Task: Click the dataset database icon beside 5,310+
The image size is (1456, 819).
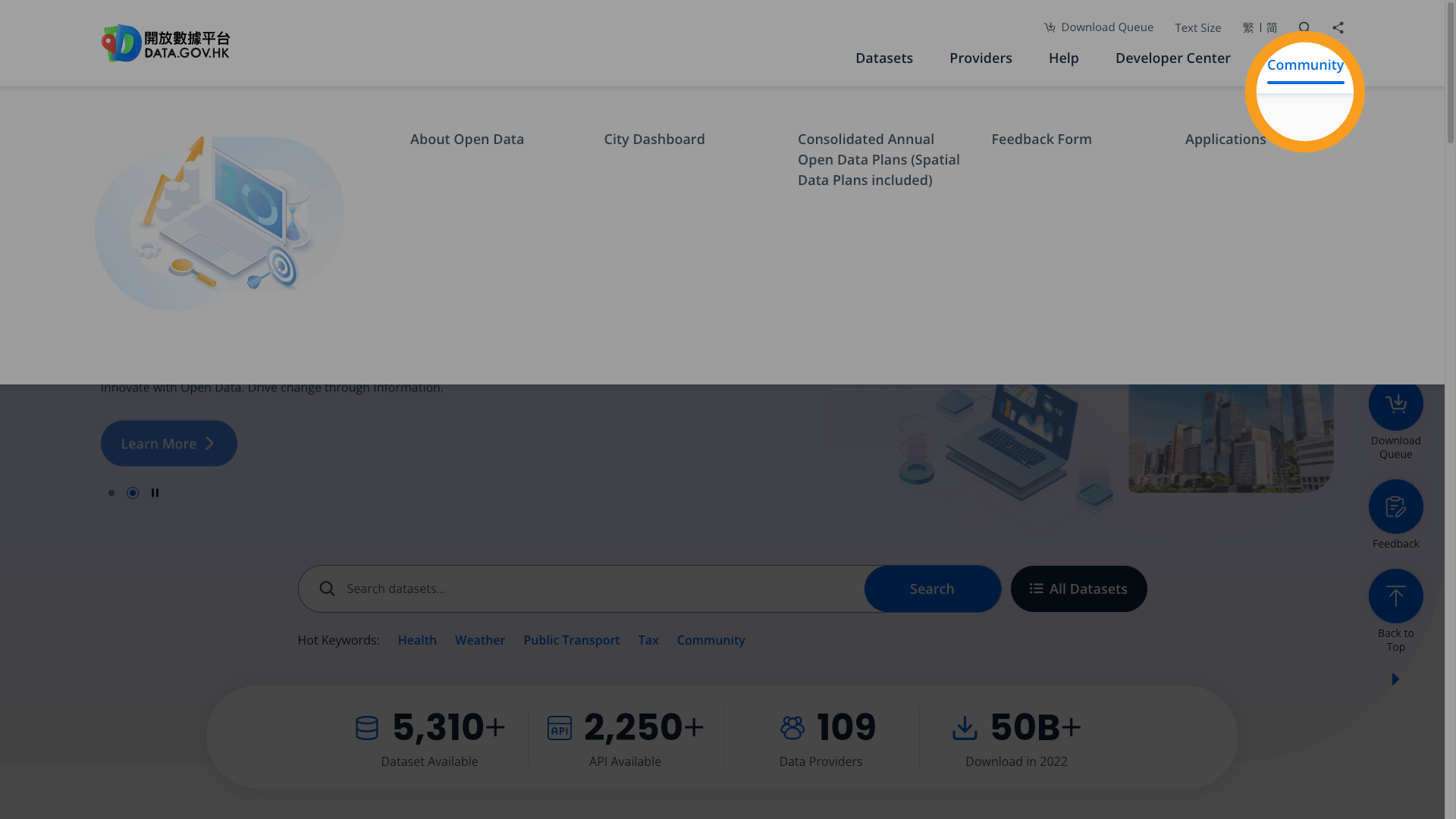Action: point(366,727)
